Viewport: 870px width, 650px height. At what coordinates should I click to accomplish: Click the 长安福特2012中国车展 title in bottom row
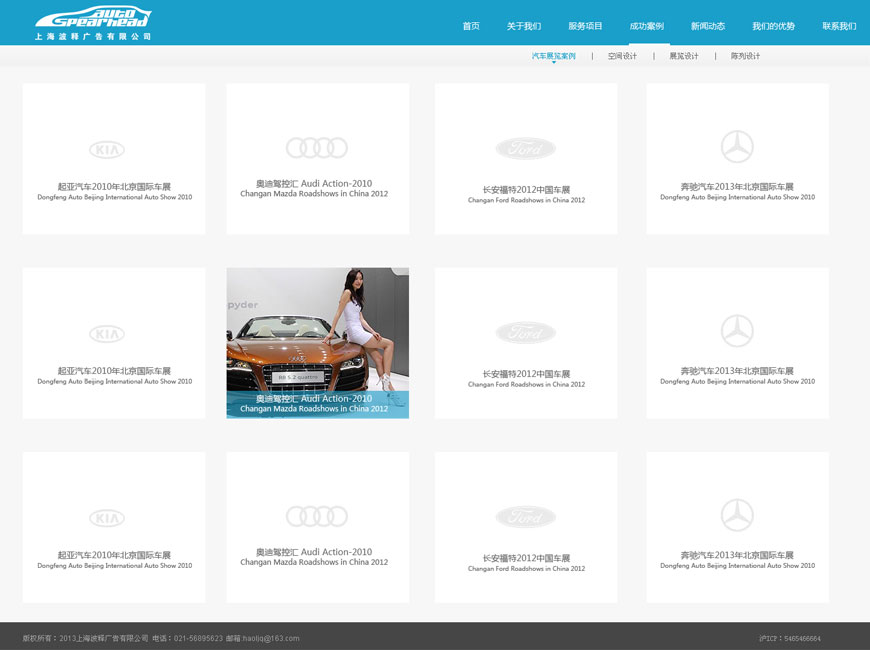tap(526, 558)
